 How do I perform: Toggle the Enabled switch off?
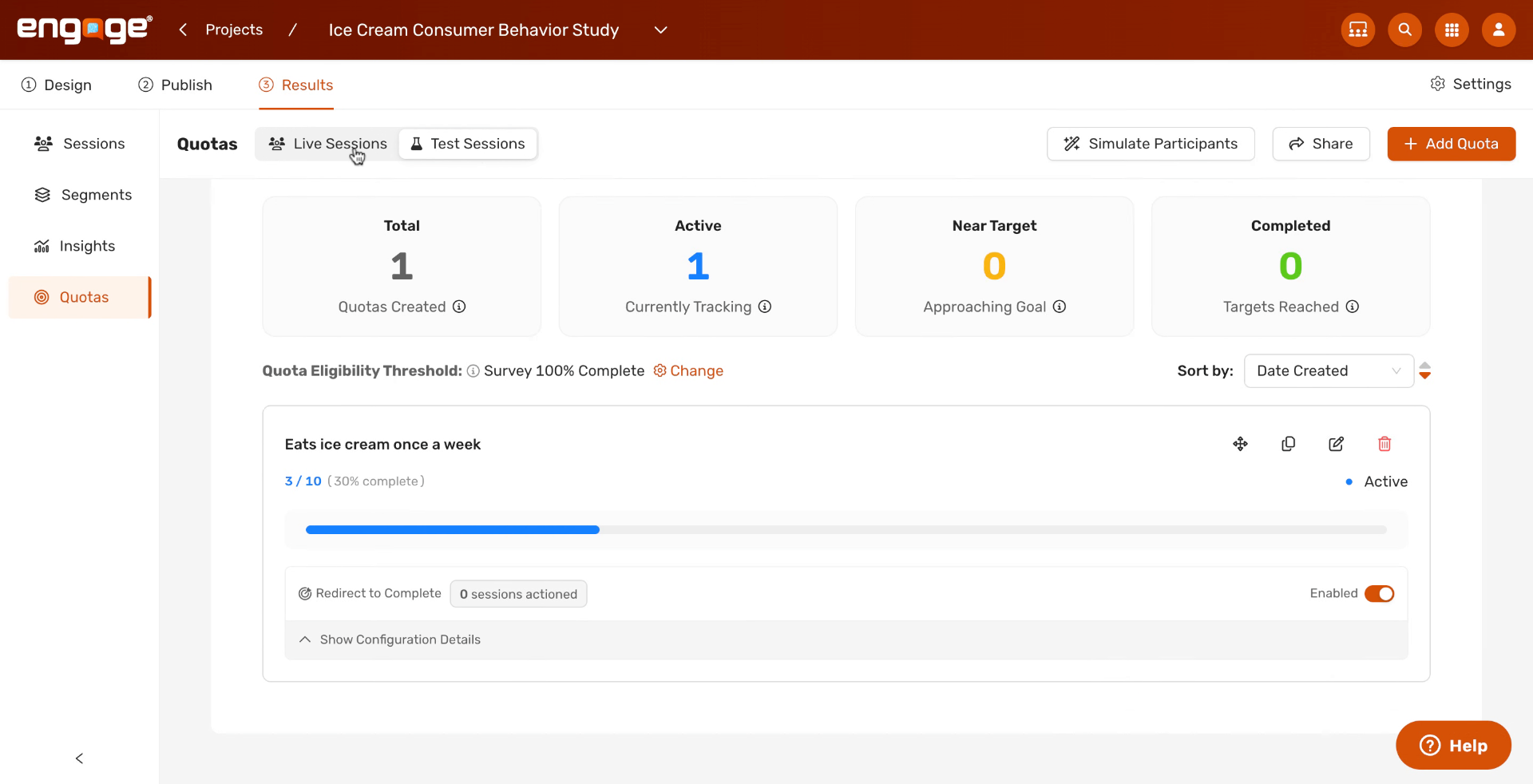pyautogui.click(x=1379, y=594)
